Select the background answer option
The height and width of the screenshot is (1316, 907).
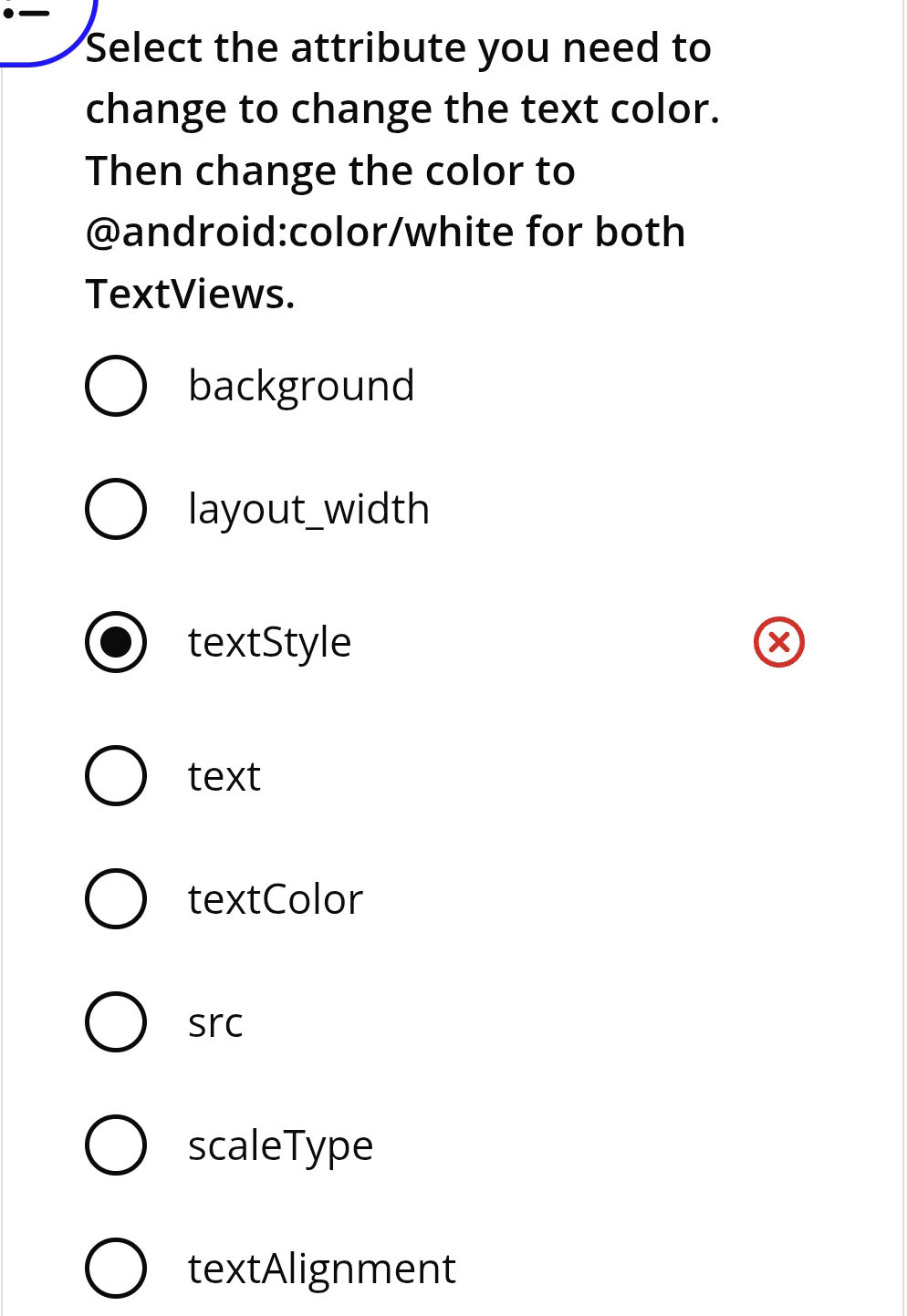(116, 385)
